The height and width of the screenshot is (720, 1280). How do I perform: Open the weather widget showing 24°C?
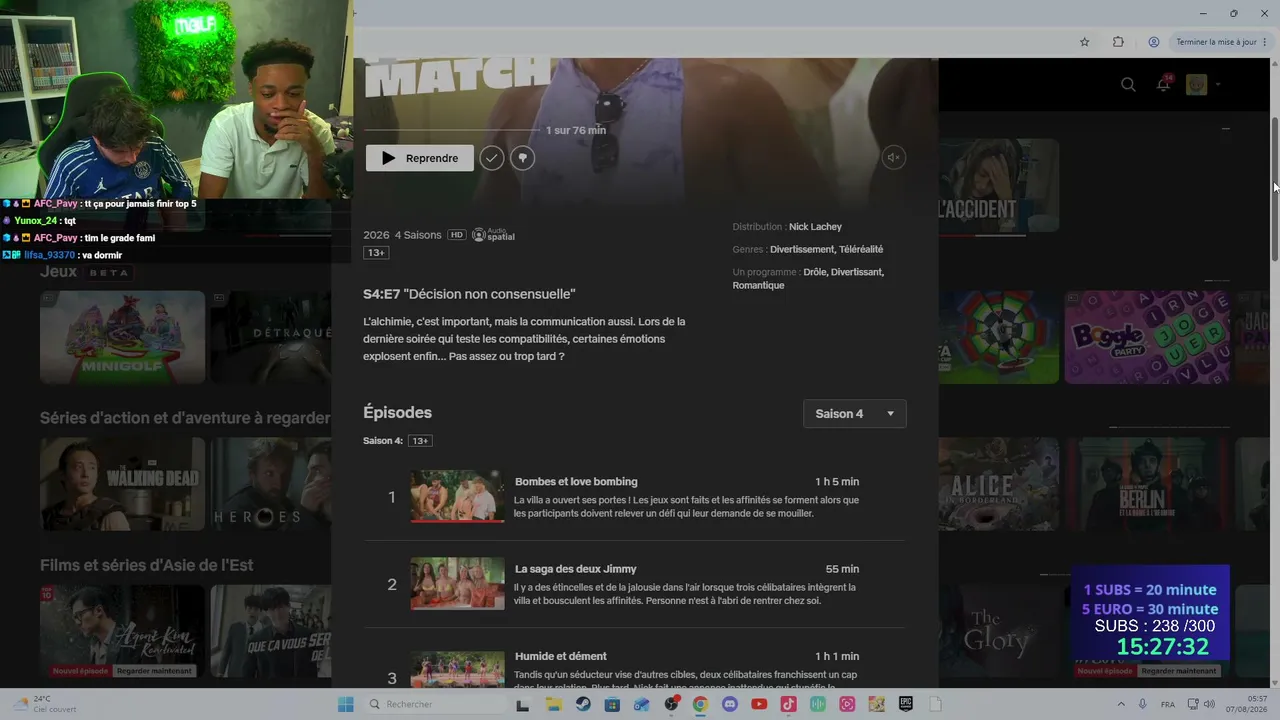point(45,704)
